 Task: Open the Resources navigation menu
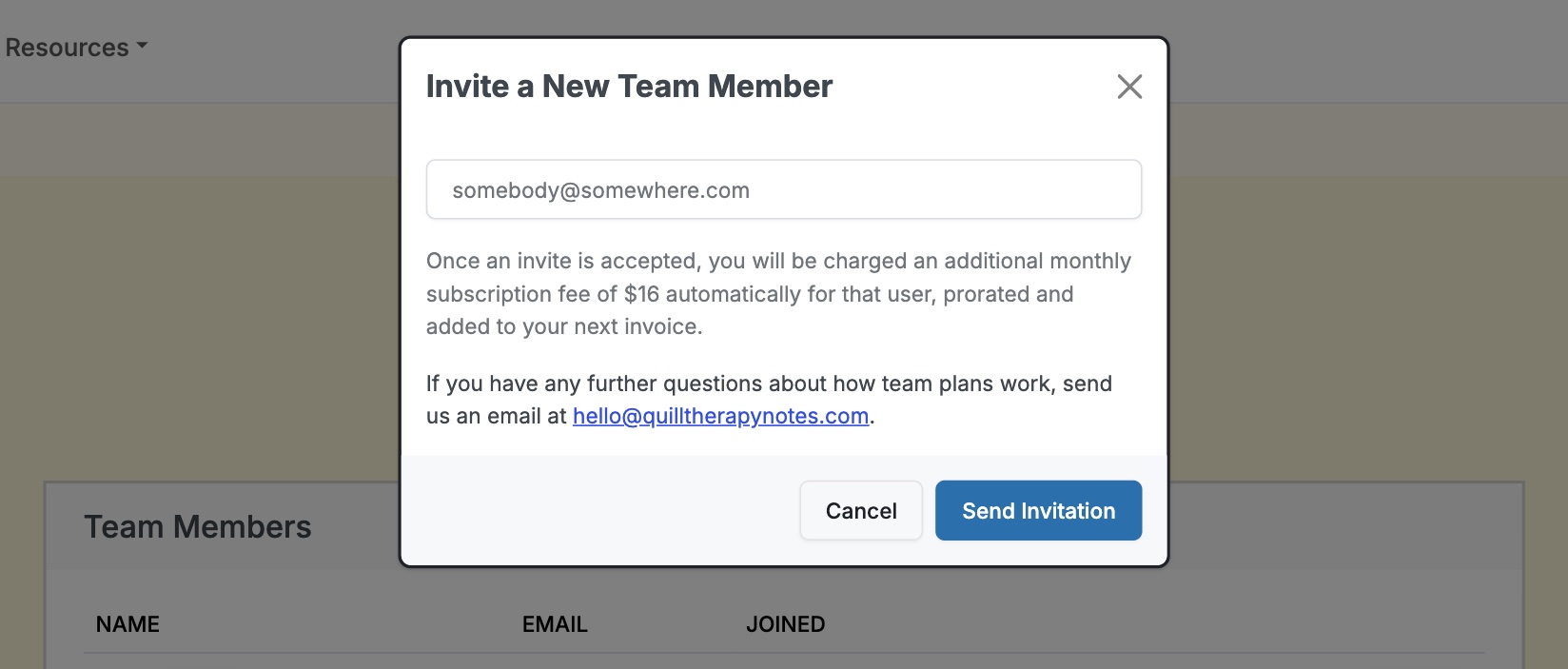coord(75,48)
